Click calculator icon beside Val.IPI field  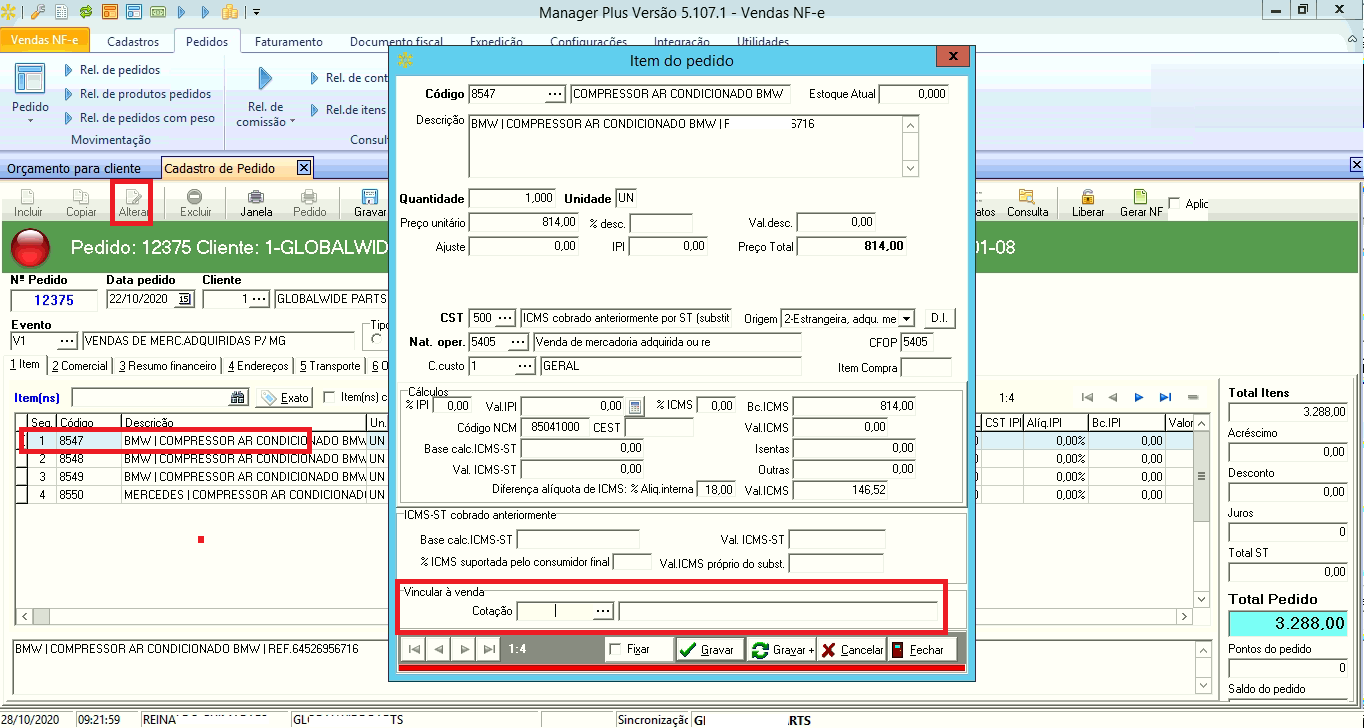tap(635, 406)
